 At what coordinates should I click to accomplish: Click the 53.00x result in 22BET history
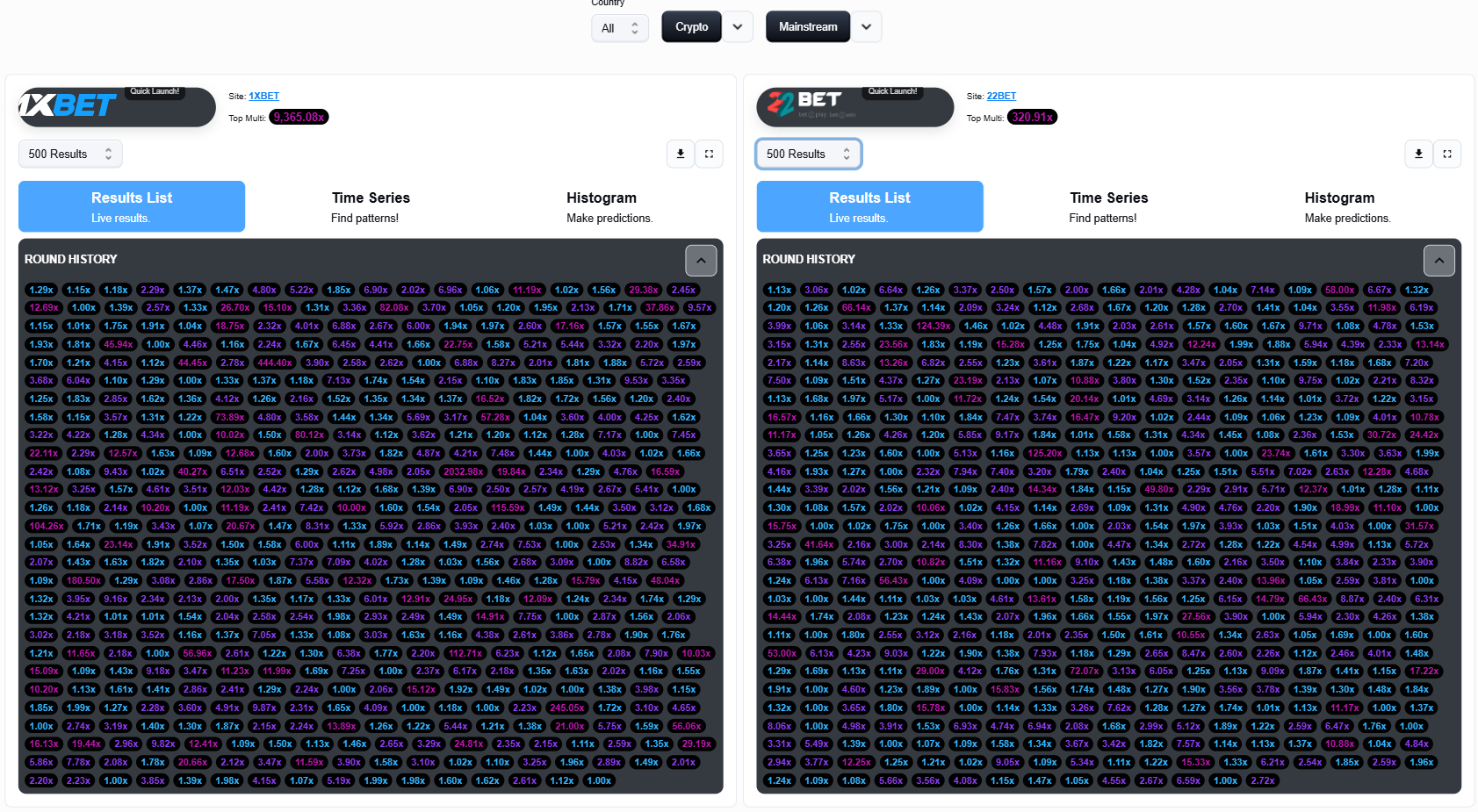pos(782,653)
